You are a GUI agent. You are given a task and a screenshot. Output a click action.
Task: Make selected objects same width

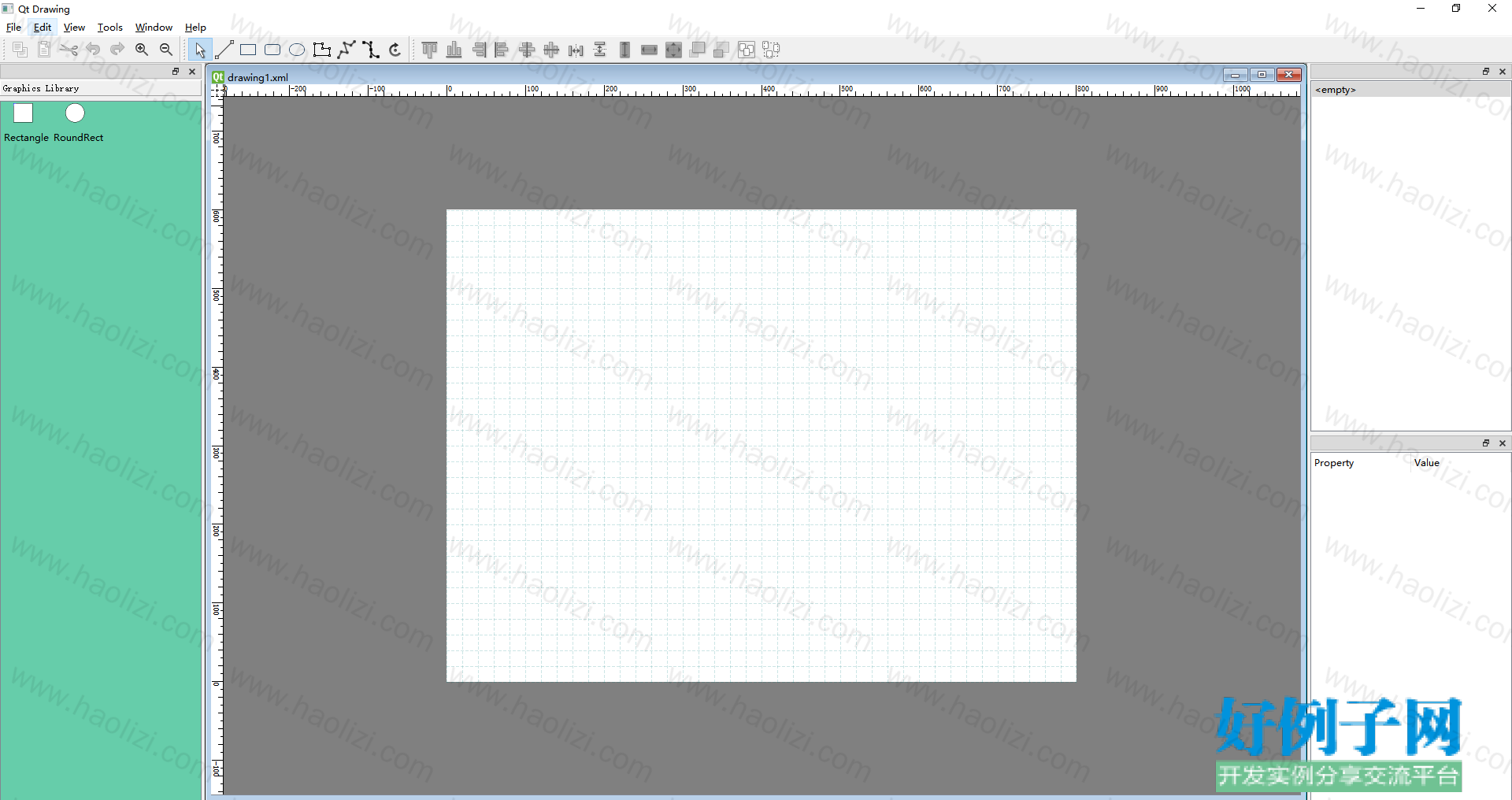[650, 50]
